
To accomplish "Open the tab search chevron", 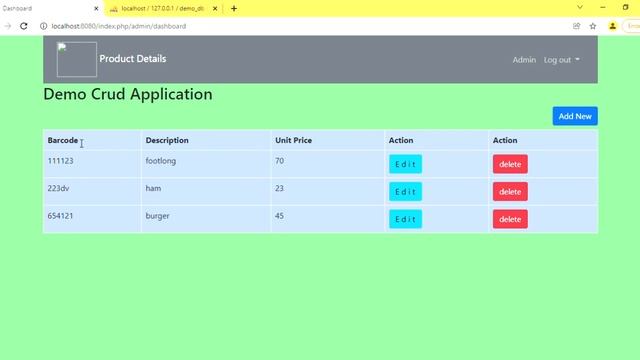I will pos(580,7).
